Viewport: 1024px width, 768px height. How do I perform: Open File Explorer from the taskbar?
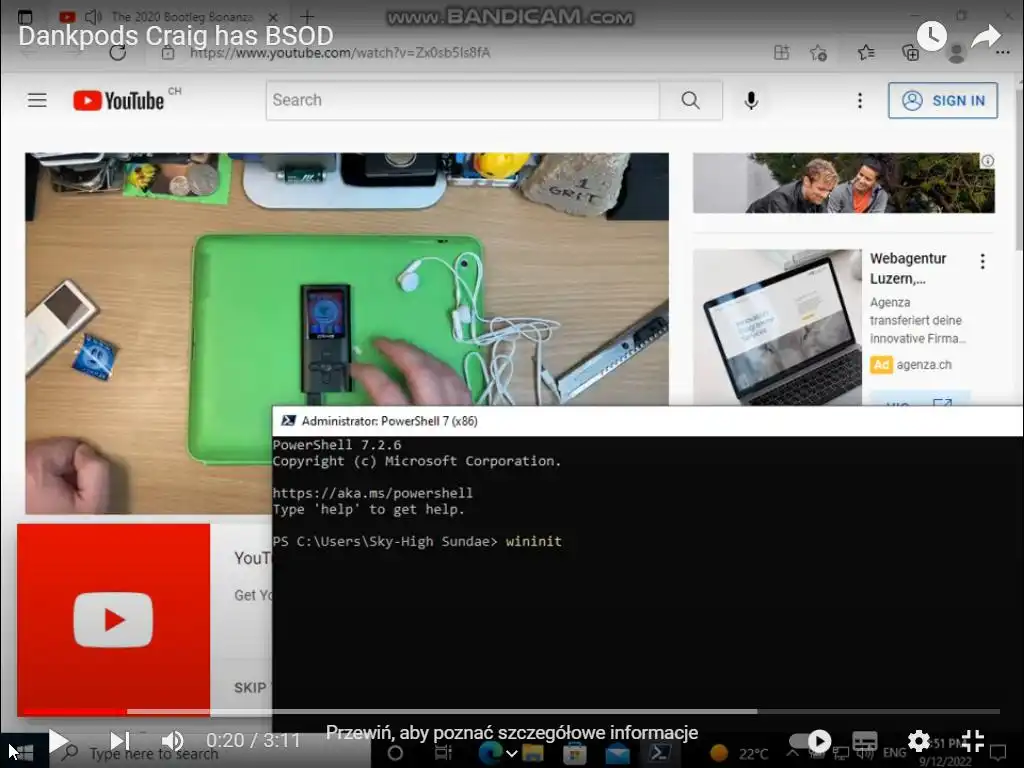[x=532, y=753]
